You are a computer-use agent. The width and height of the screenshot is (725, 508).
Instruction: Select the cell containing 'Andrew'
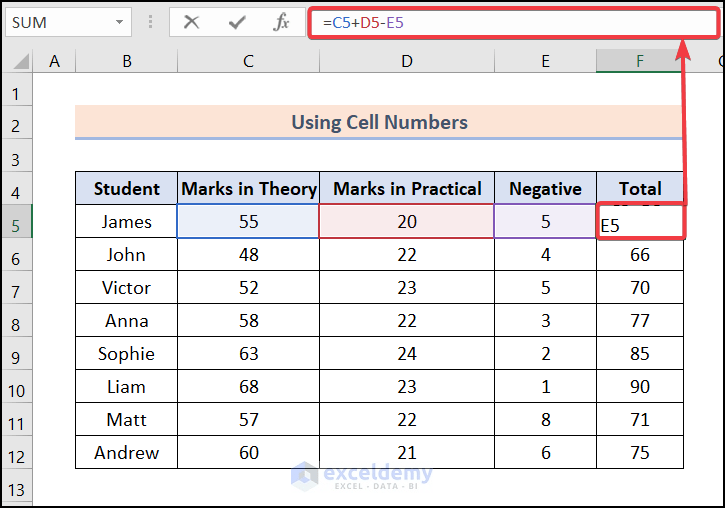[126, 452]
